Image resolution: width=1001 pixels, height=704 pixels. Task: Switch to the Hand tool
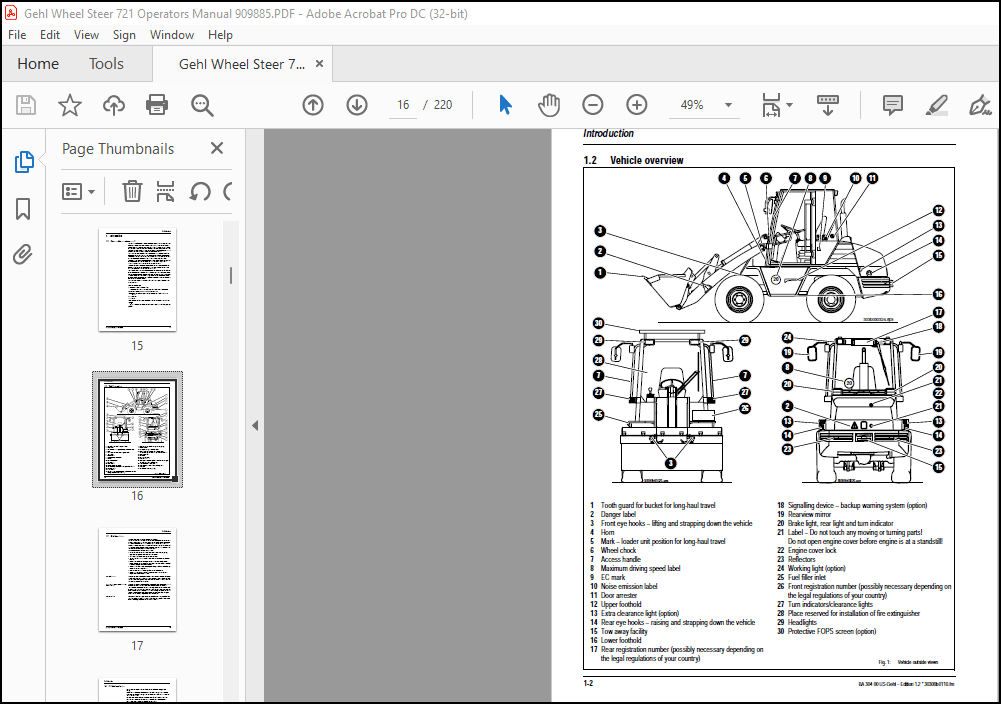[549, 104]
